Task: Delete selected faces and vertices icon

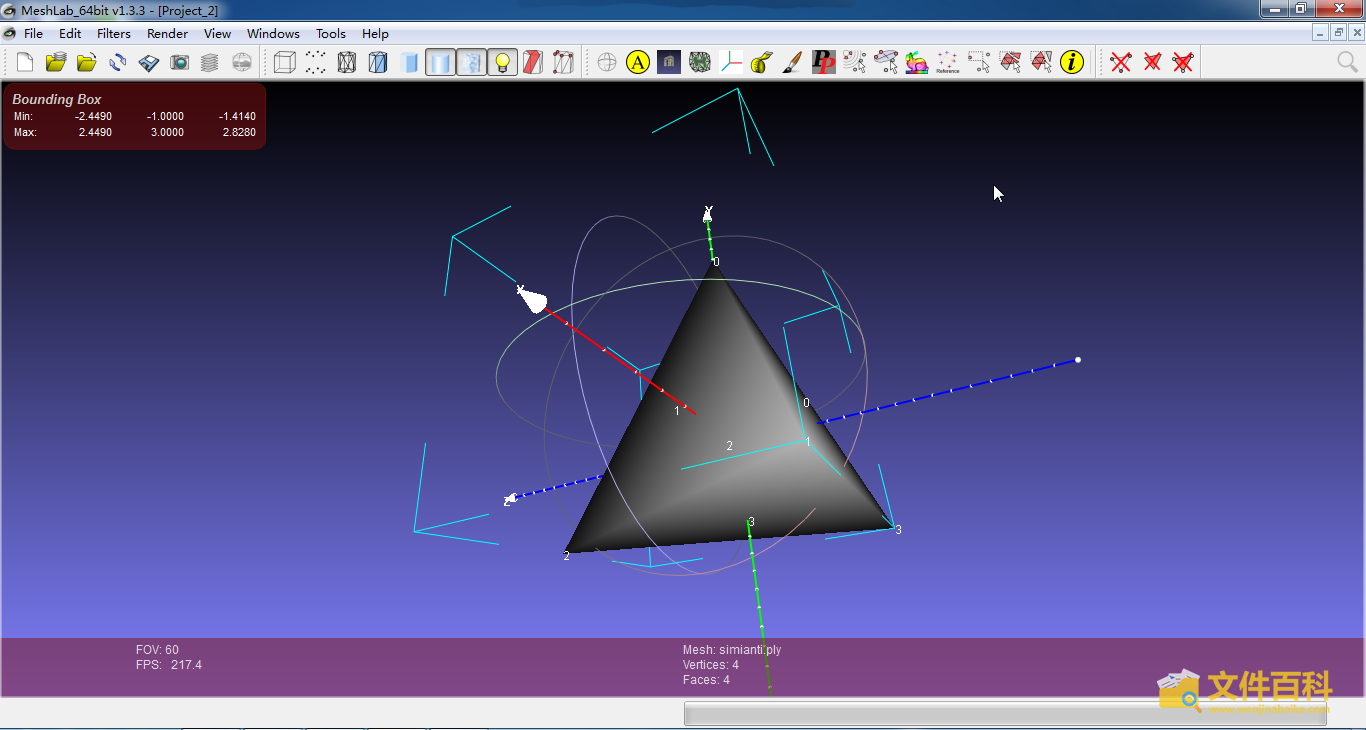Action: [1183, 63]
